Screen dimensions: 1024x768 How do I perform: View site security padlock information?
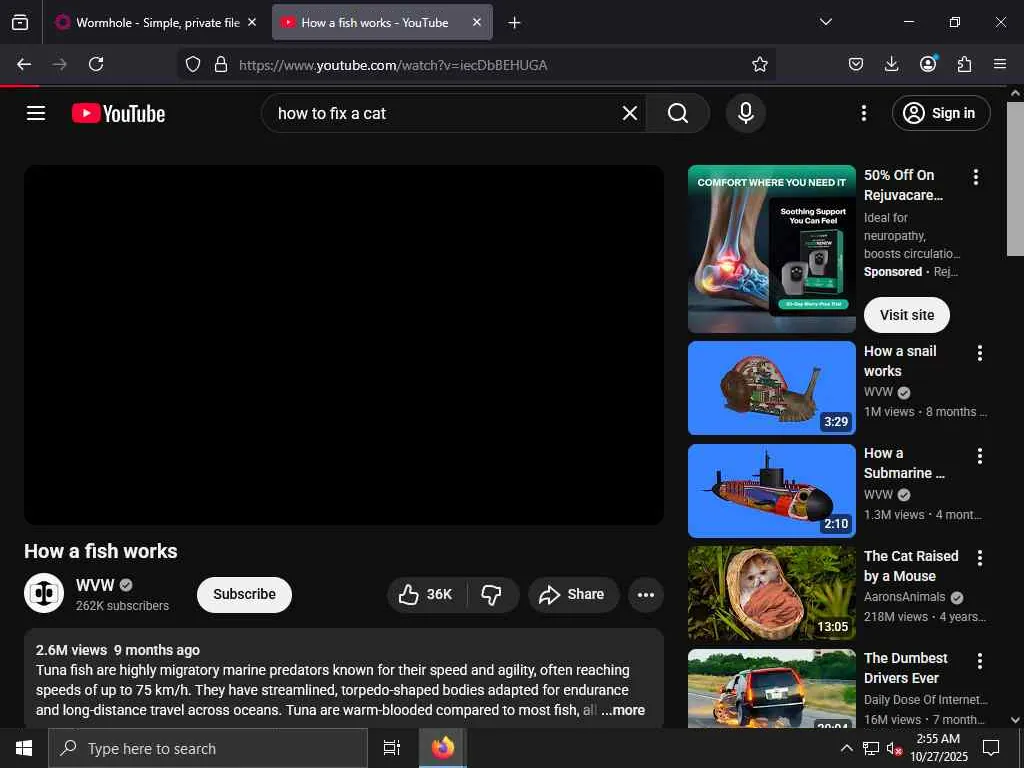point(221,64)
